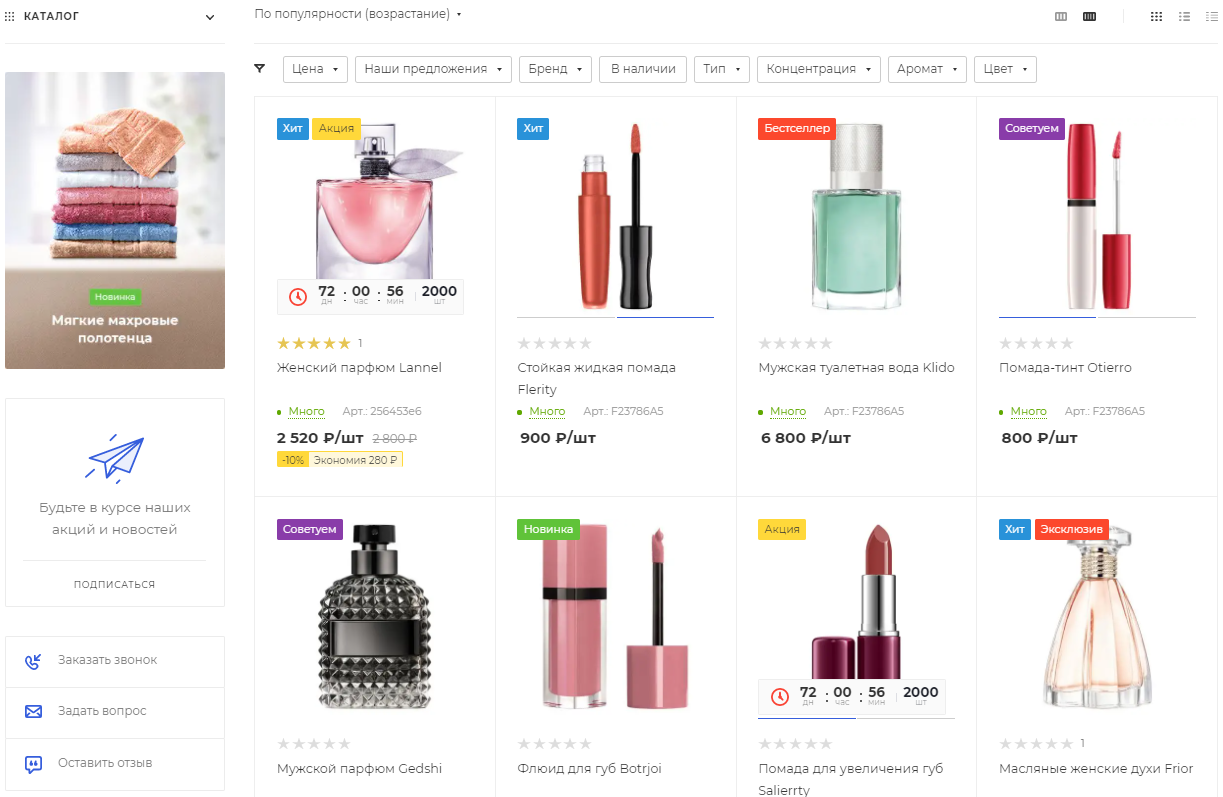
Task: Open 'Стойкая жидкая помада Flerity' link
Action: [597, 378]
